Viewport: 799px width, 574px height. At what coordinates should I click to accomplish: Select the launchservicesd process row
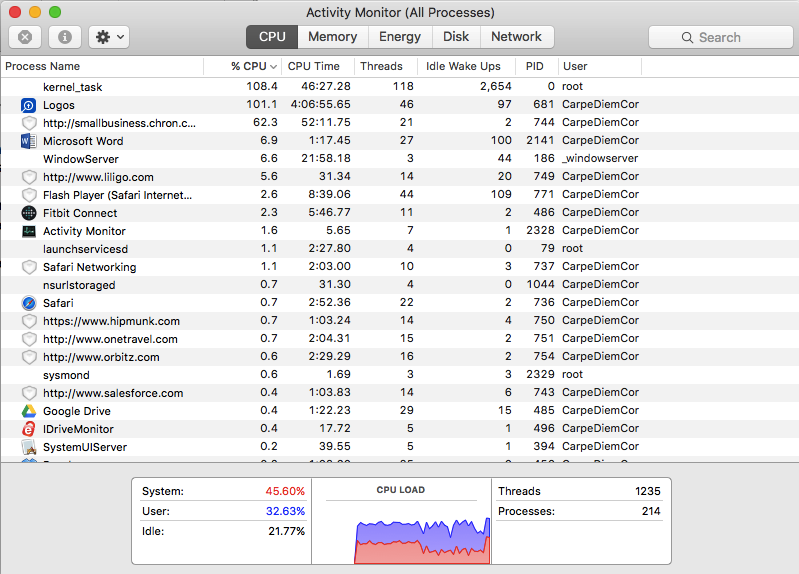click(x=400, y=249)
